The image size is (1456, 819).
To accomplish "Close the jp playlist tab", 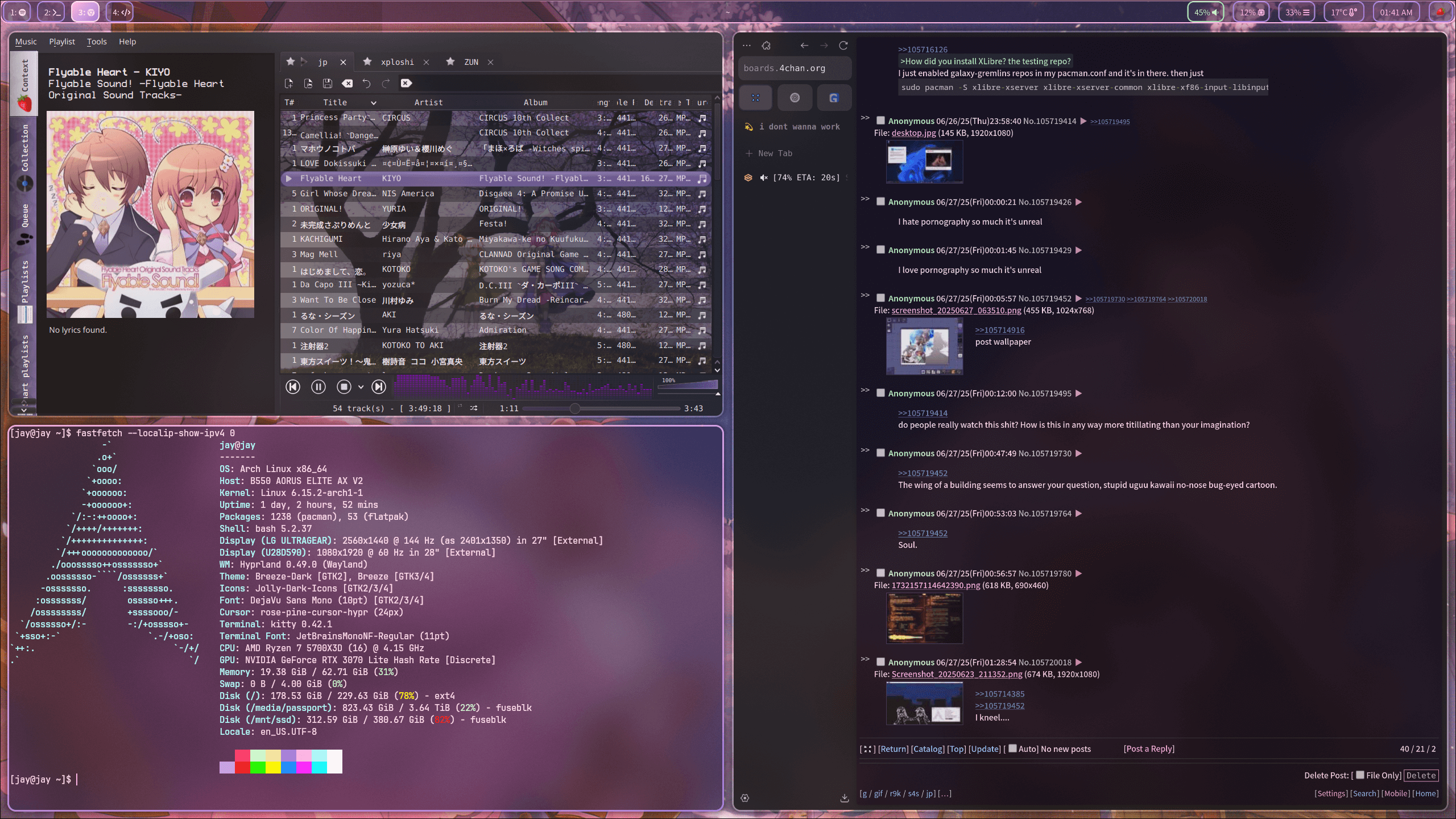I will (x=343, y=62).
